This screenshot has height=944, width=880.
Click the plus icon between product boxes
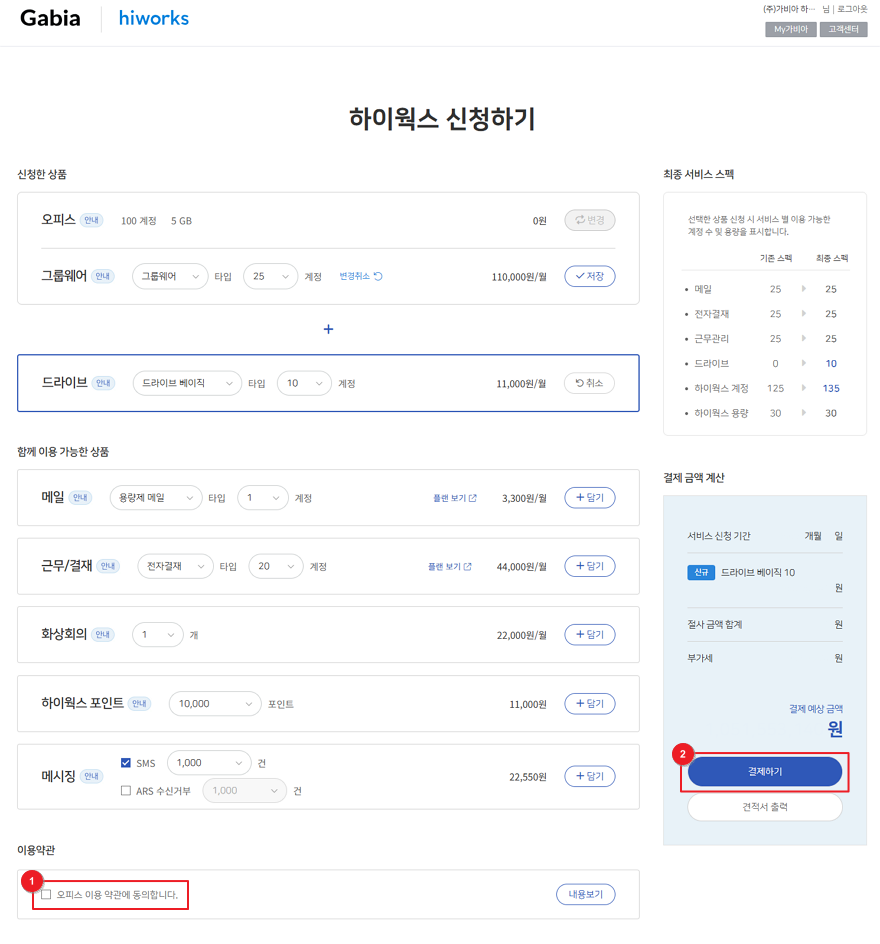328,329
